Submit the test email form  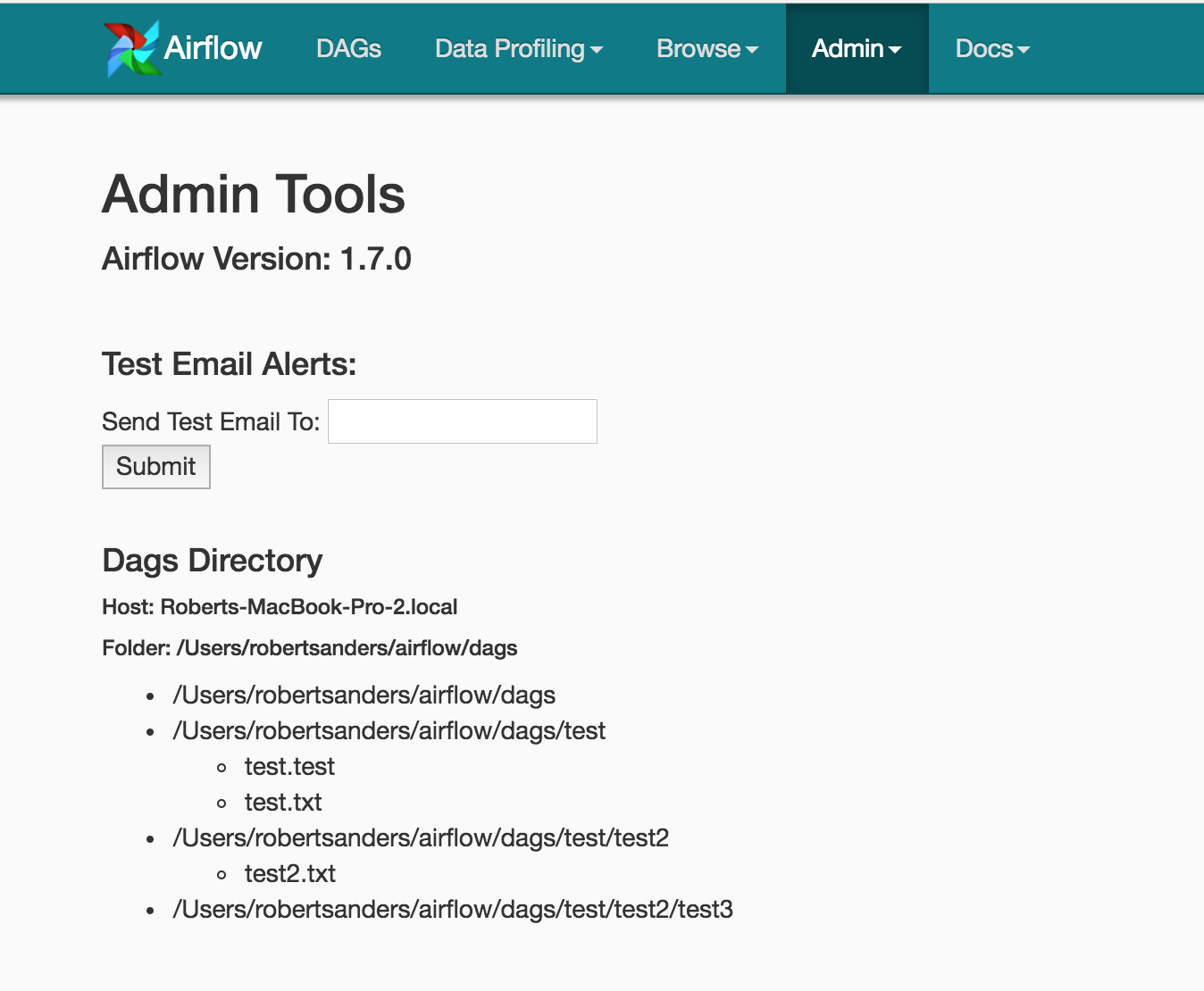[x=156, y=467]
